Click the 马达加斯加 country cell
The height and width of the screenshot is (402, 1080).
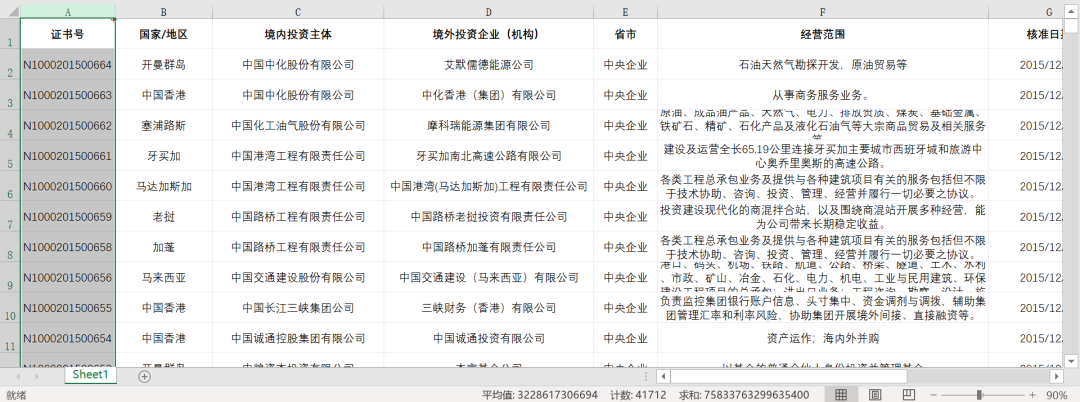point(163,187)
